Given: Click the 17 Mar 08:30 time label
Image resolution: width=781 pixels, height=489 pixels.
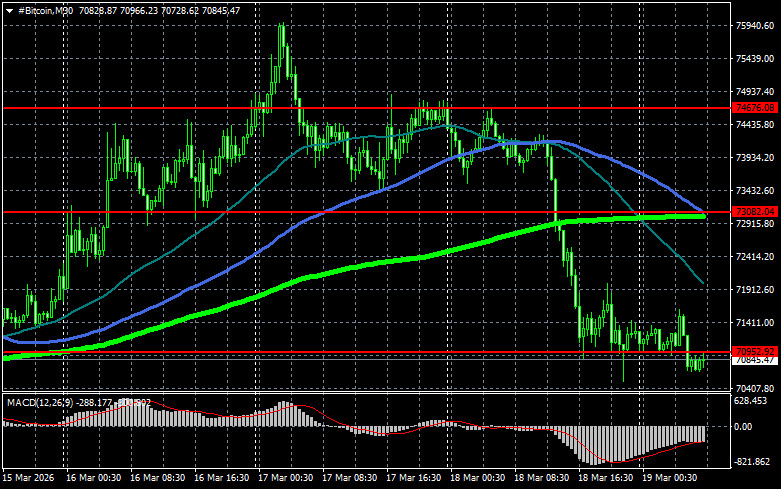Looking at the screenshot, I should coord(350,478).
